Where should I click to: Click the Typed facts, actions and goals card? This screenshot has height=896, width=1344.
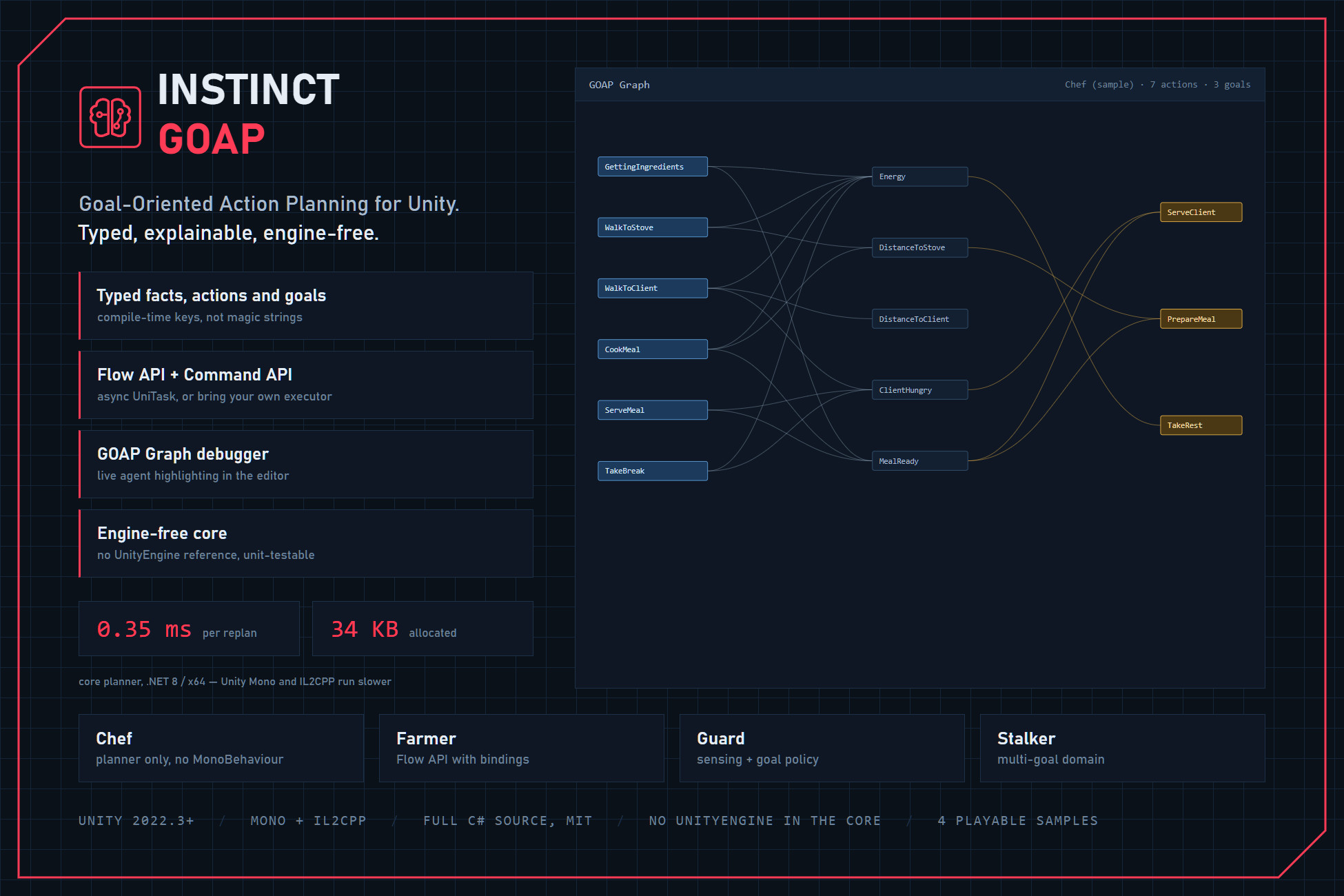[x=306, y=305]
